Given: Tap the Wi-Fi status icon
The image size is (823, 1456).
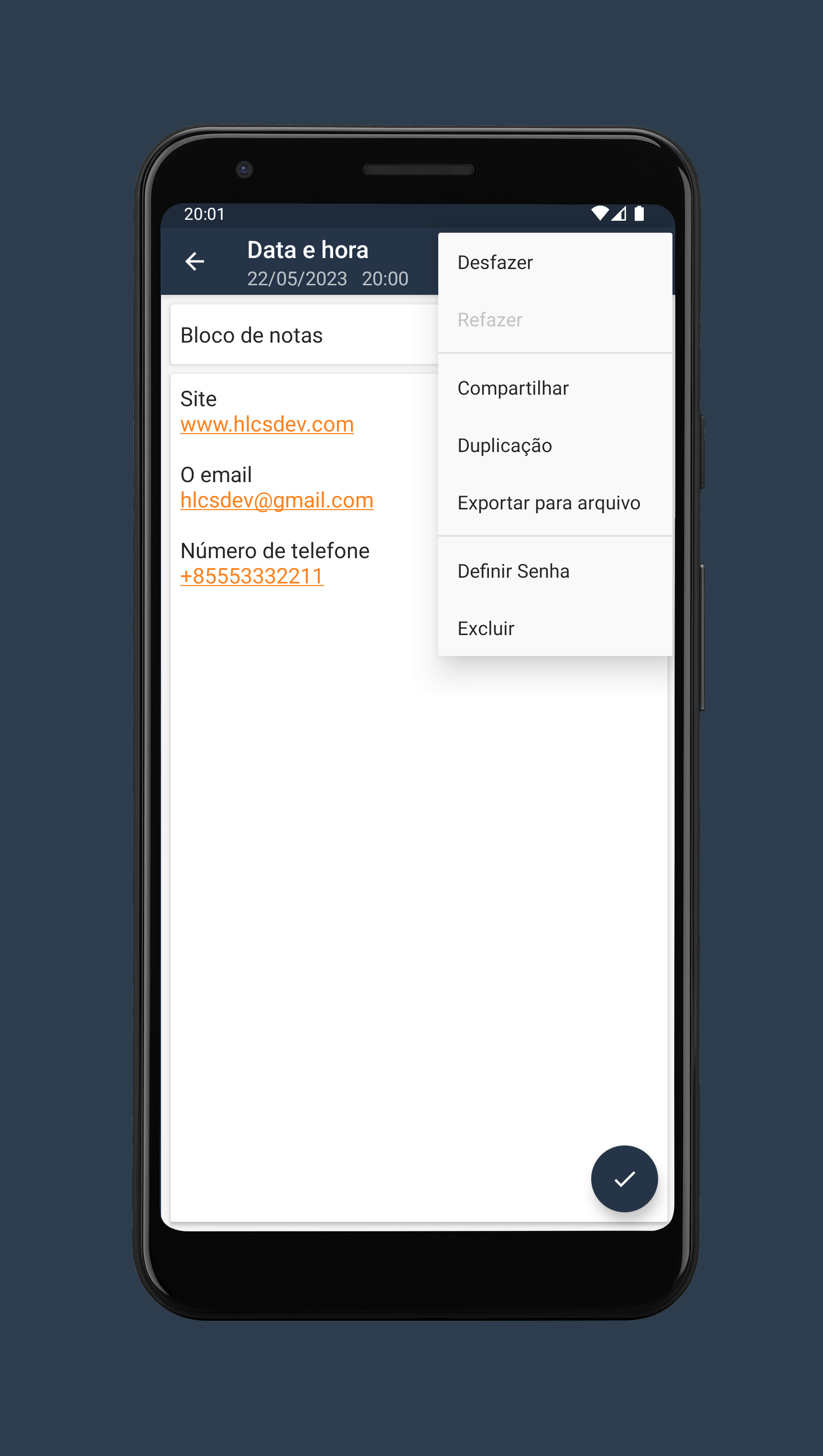Looking at the screenshot, I should (x=599, y=213).
